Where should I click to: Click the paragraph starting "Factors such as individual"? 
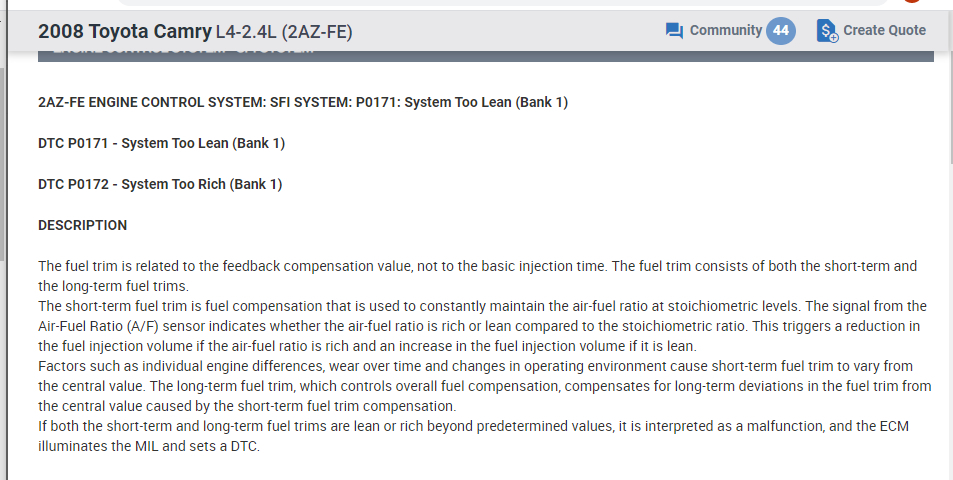tap(484, 386)
